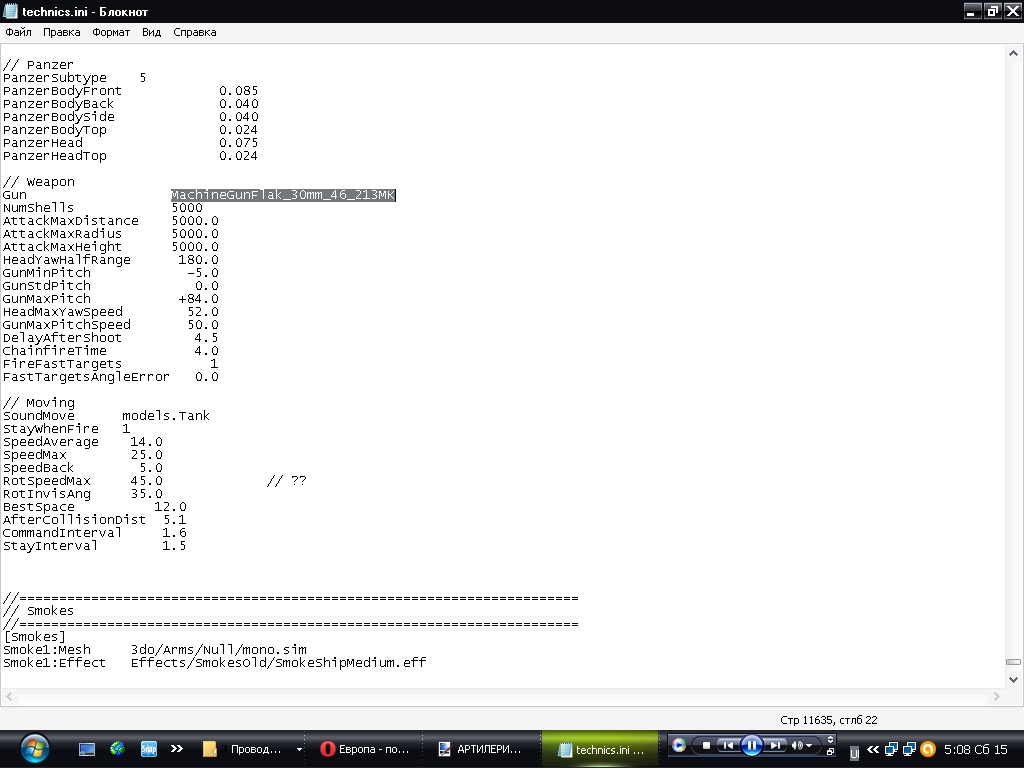Click the Show Desktop quick launch icon
Image resolution: width=1024 pixels, height=768 pixels.
[87, 749]
